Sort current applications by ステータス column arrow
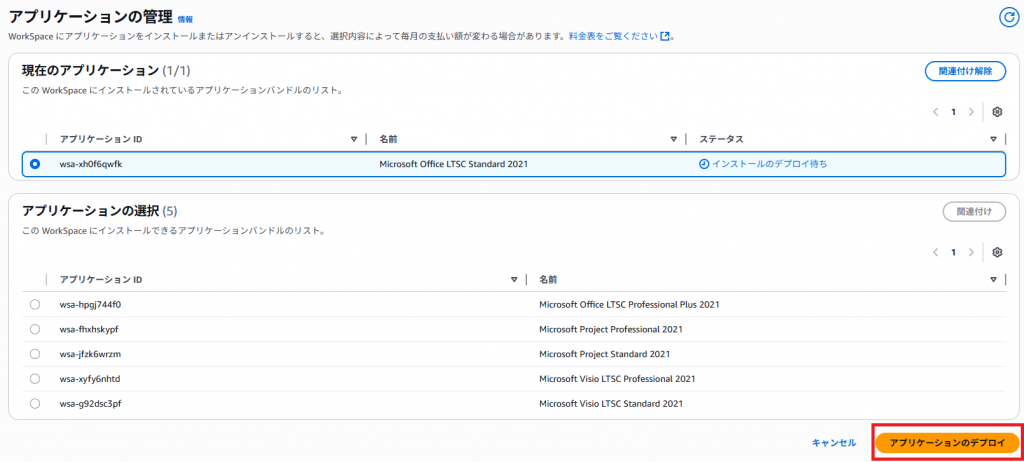Viewport: 1024px width, 462px height. pyautogui.click(x=993, y=139)
